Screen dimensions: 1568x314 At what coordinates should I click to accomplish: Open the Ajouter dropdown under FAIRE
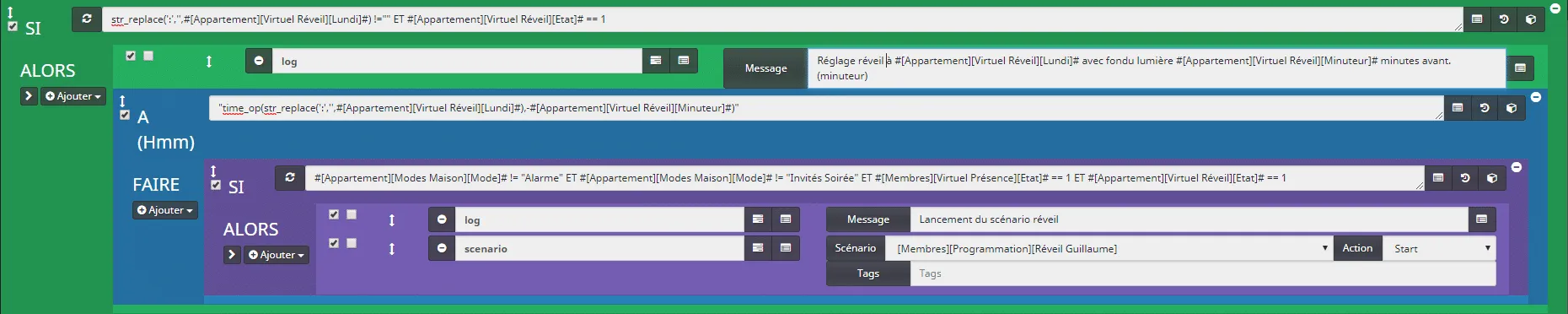point(165,210)
